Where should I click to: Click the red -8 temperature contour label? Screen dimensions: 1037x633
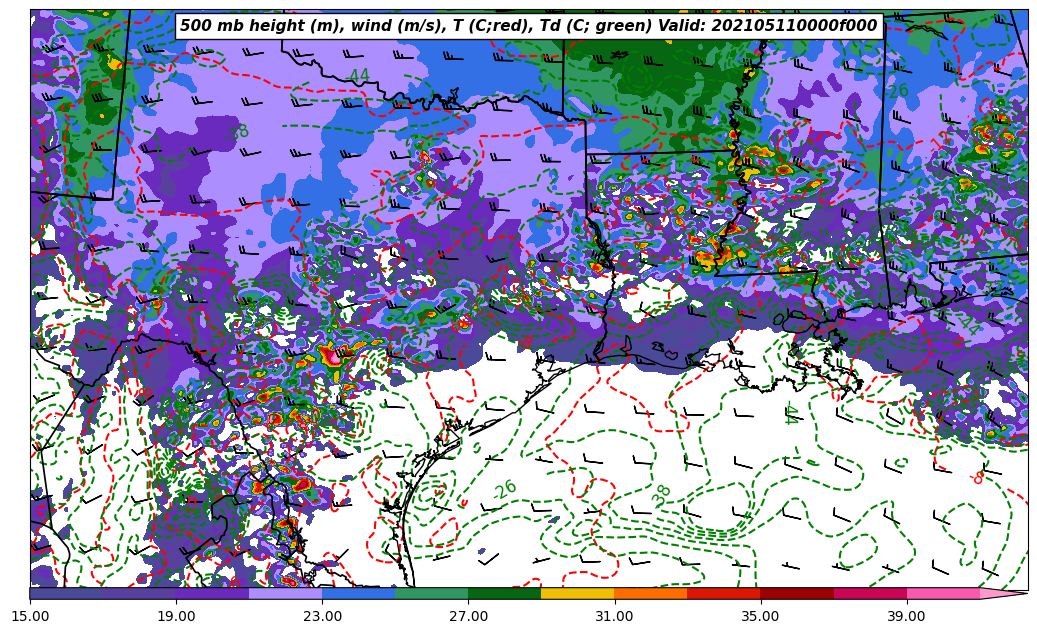977,478
